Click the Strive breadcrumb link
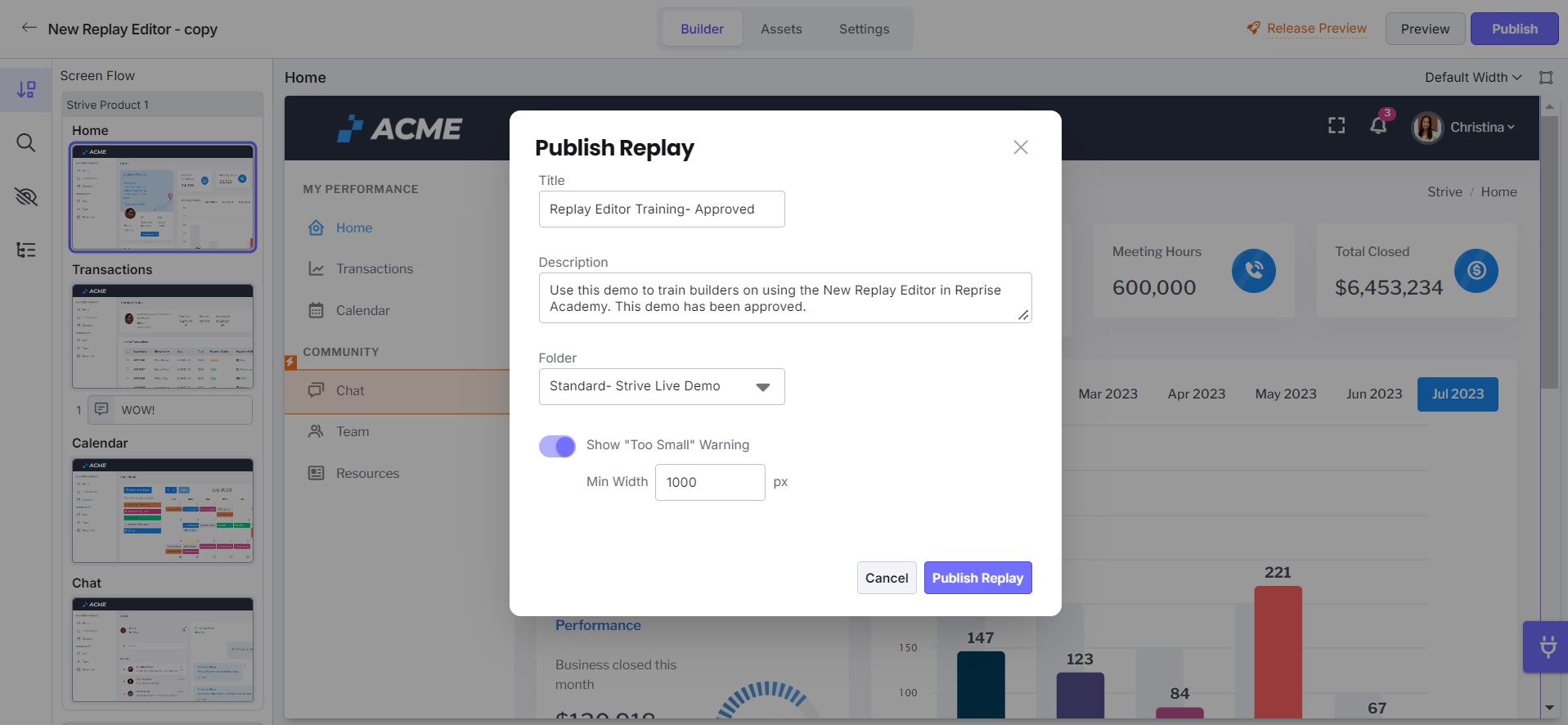This screenshot has height=725, width=1568. pos(1444,191)
